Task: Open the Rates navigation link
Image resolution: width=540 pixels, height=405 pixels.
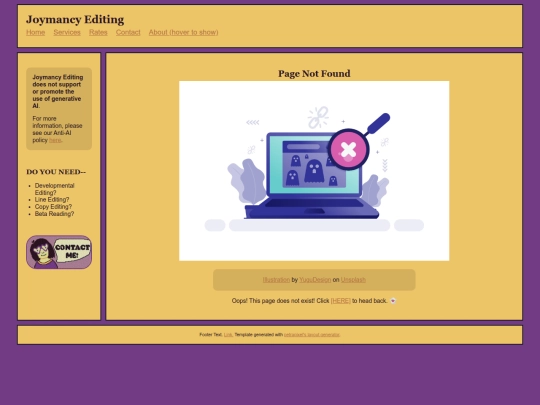Action: coord(98,32)
